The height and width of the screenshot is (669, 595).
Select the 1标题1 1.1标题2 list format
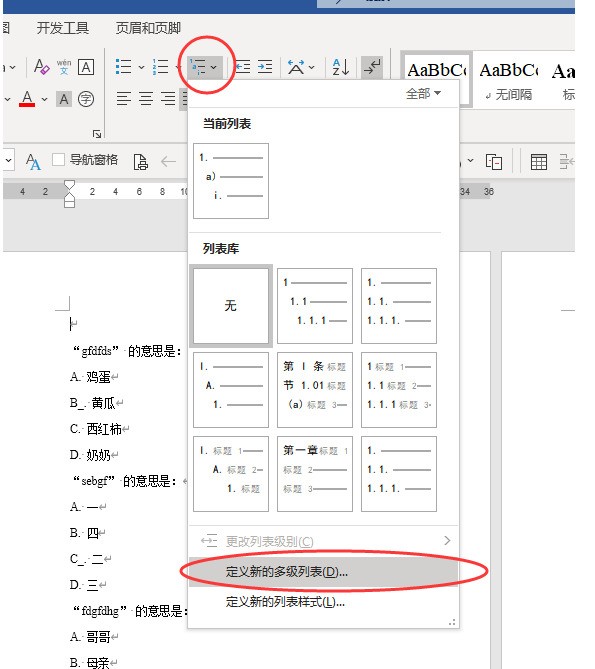point(399,390)
